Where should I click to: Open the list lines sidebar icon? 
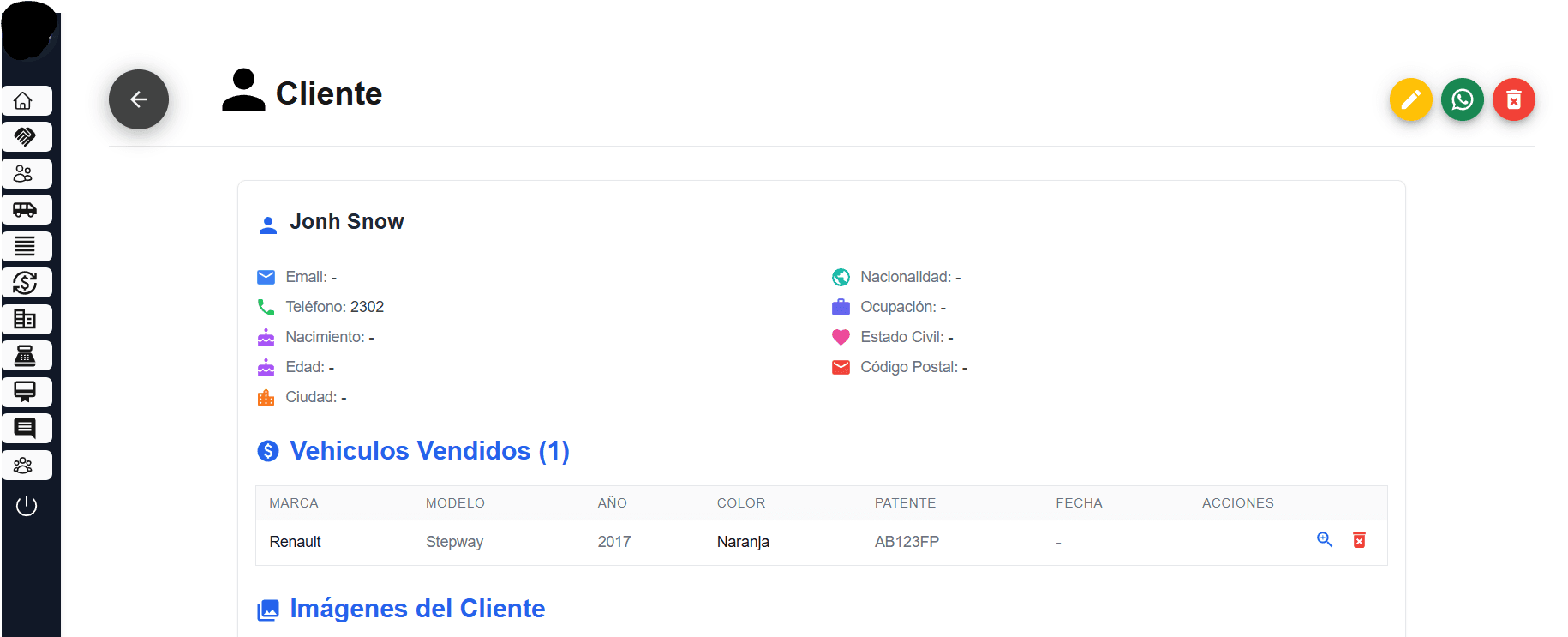tap(27, 247)
